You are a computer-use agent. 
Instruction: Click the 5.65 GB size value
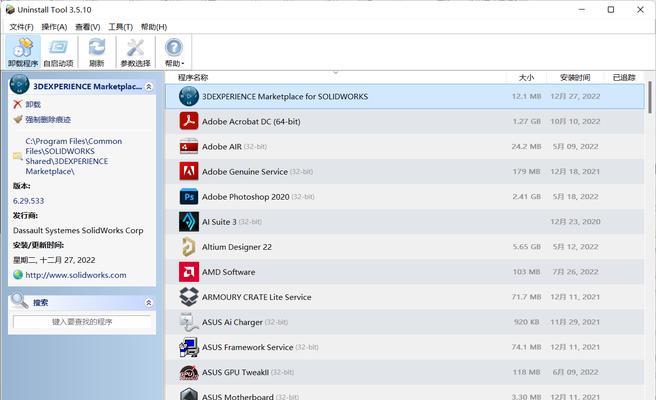point(527,247)
